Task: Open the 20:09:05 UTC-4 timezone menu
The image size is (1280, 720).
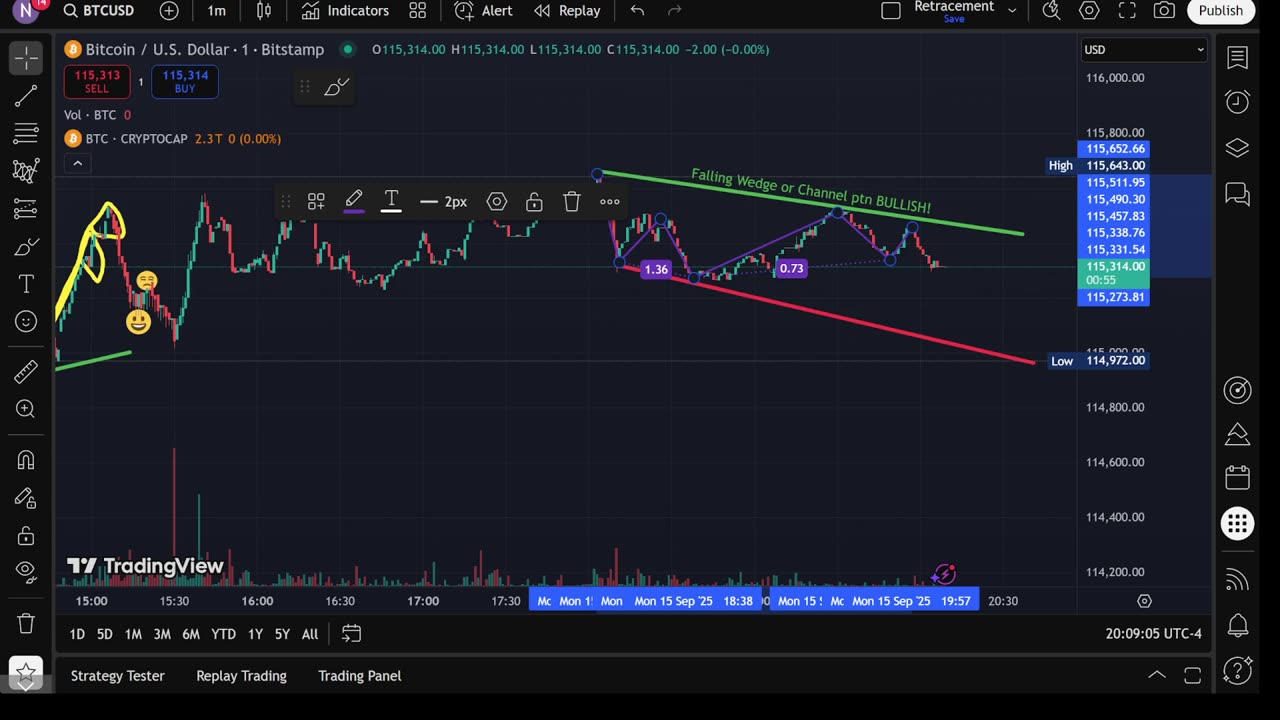Action: pyautogui.click(x=1154, y=634)
